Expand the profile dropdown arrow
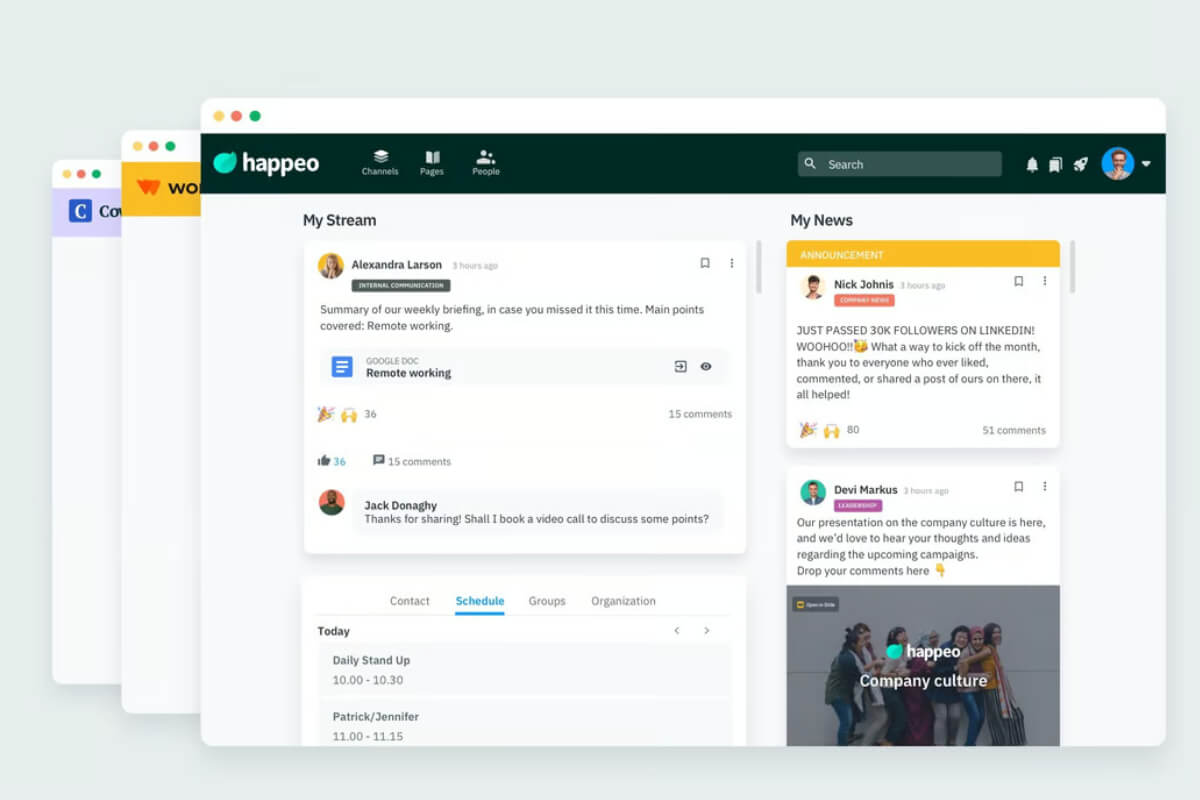1200x800 pixels. tap(1146, 164)
